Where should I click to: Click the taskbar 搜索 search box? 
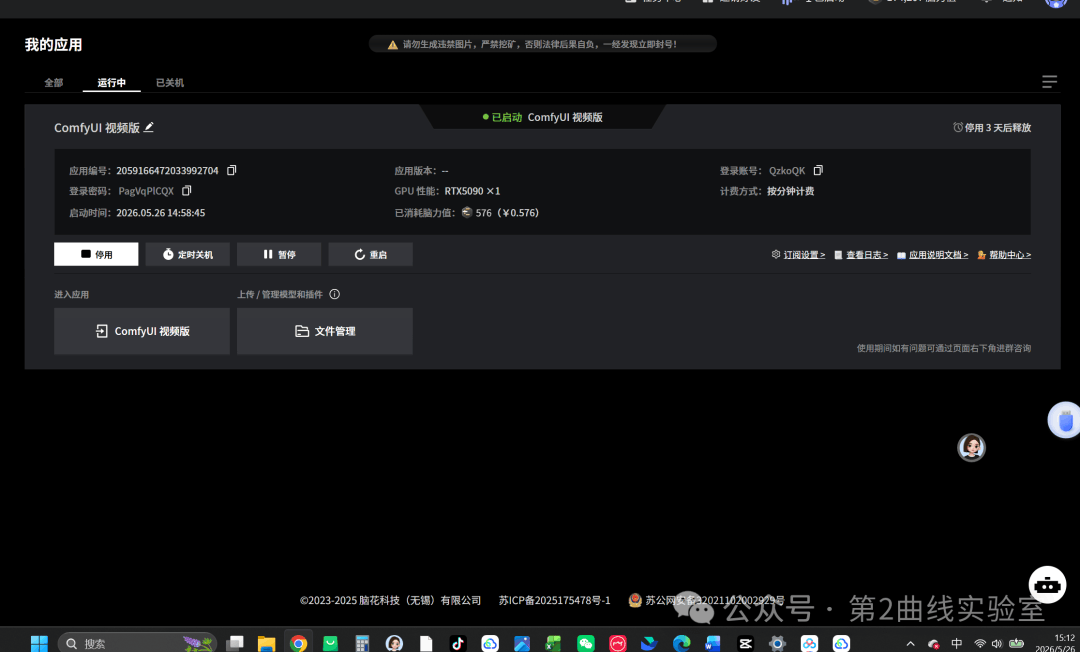click(x=137, y=644)
